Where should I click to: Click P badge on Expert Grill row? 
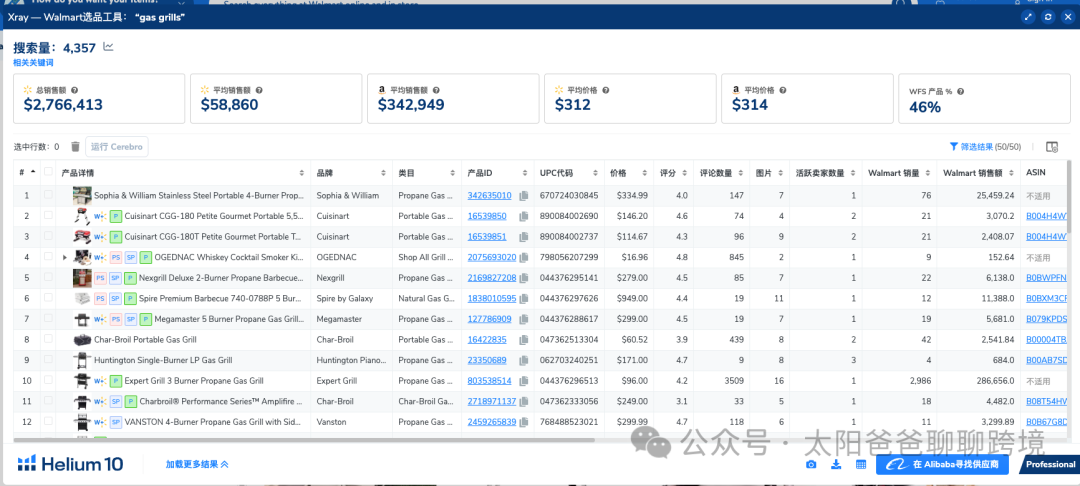coord(116,381)
